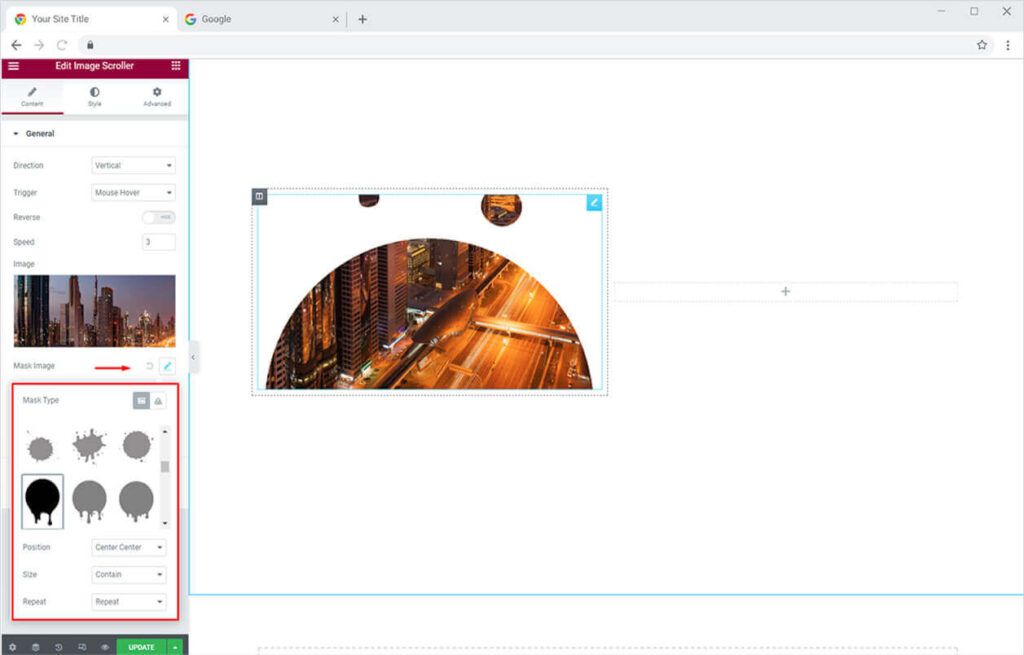This screenshot has height=655, width=1024.
Task: Reset the Mask Image setting
Action: coord(150,367)
